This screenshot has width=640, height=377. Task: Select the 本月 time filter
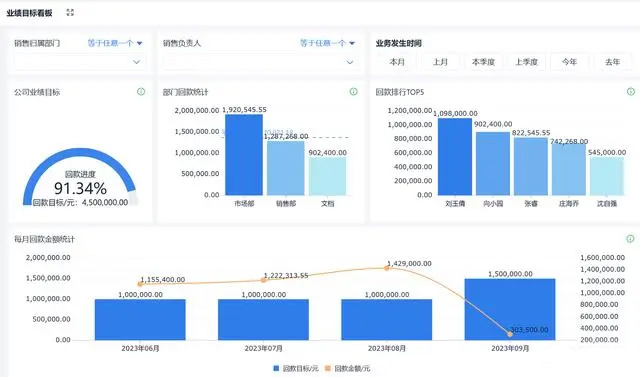397,62
